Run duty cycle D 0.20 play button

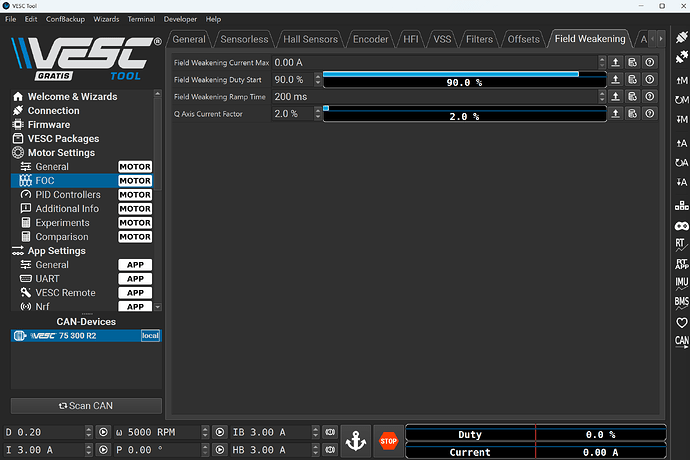tap(102, 433)
